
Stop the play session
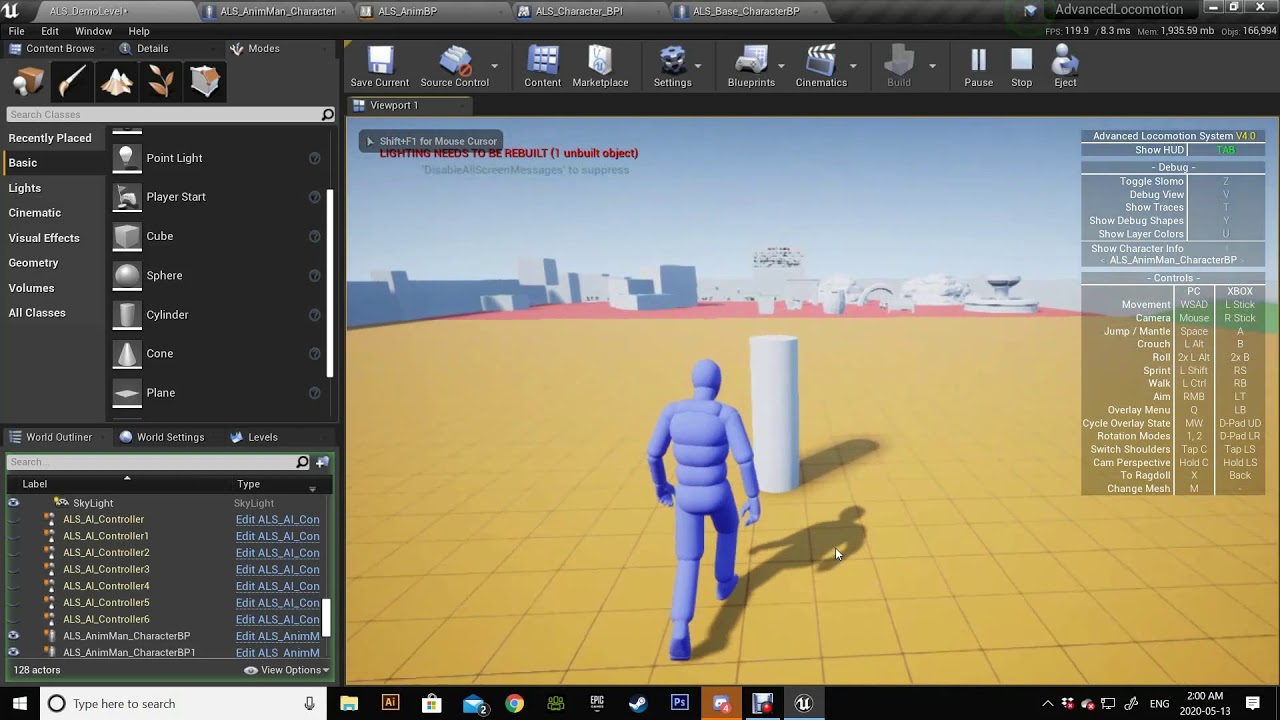click(x=1021, y=68)
